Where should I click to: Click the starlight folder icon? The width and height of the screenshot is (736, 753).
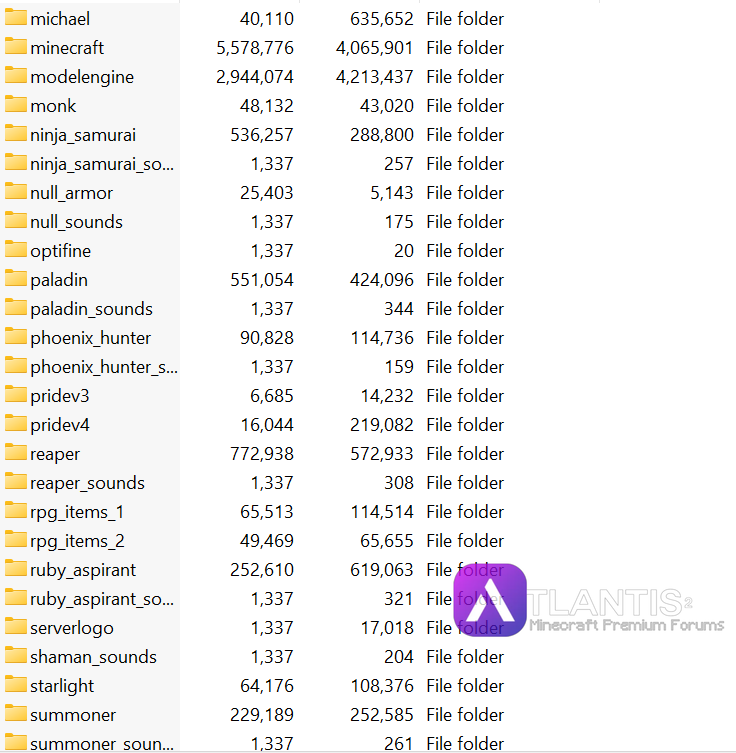click(16, 684)
